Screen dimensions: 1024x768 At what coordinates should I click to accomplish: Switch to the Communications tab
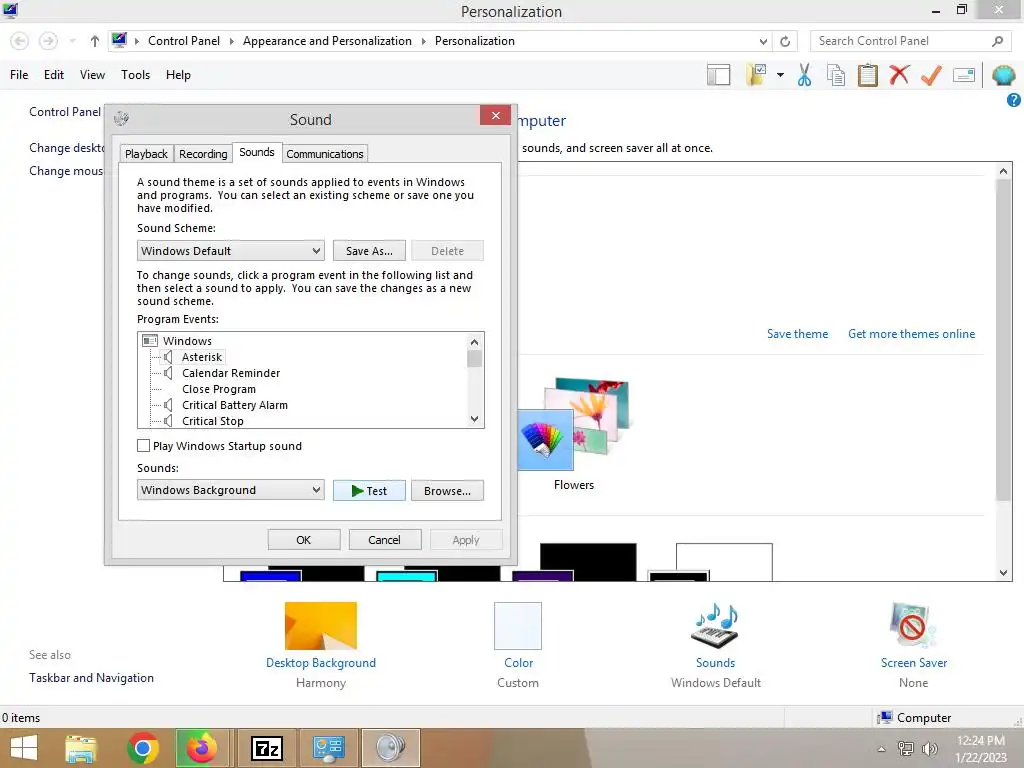[325, 153]
